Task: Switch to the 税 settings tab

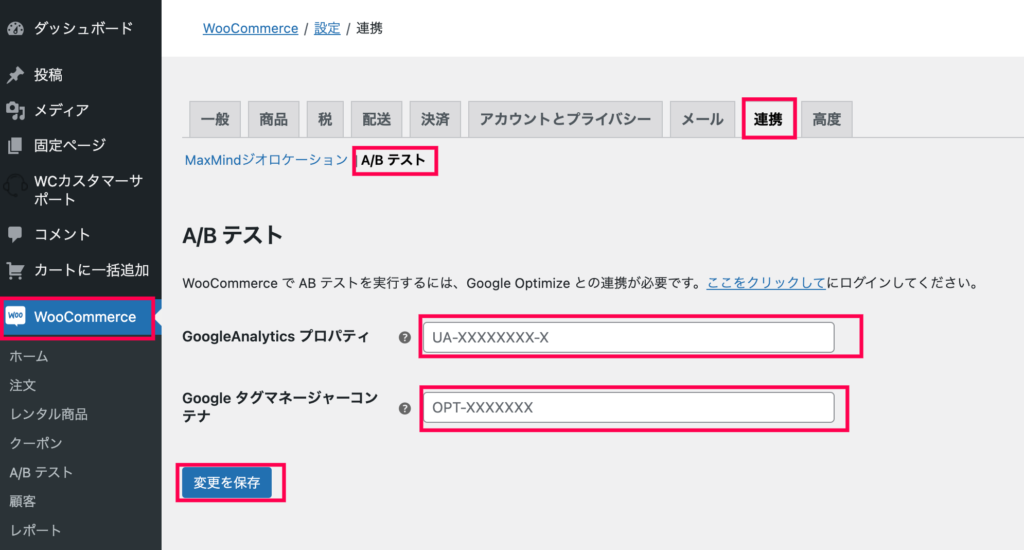Action: click(325, 120)
